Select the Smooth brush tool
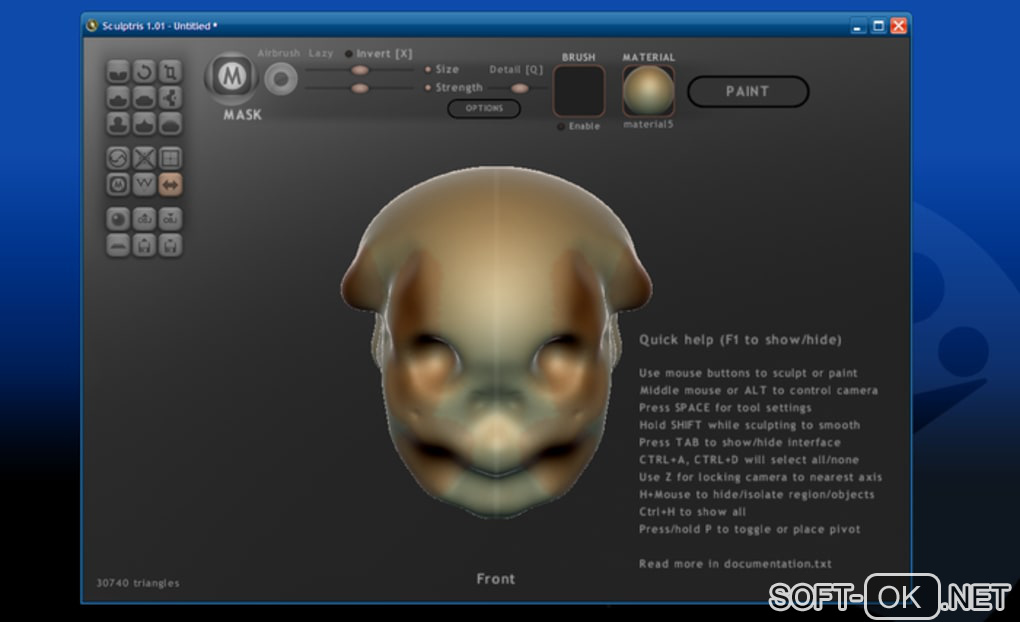Viewport: 1020px width, 622px height. click(170, 124)
